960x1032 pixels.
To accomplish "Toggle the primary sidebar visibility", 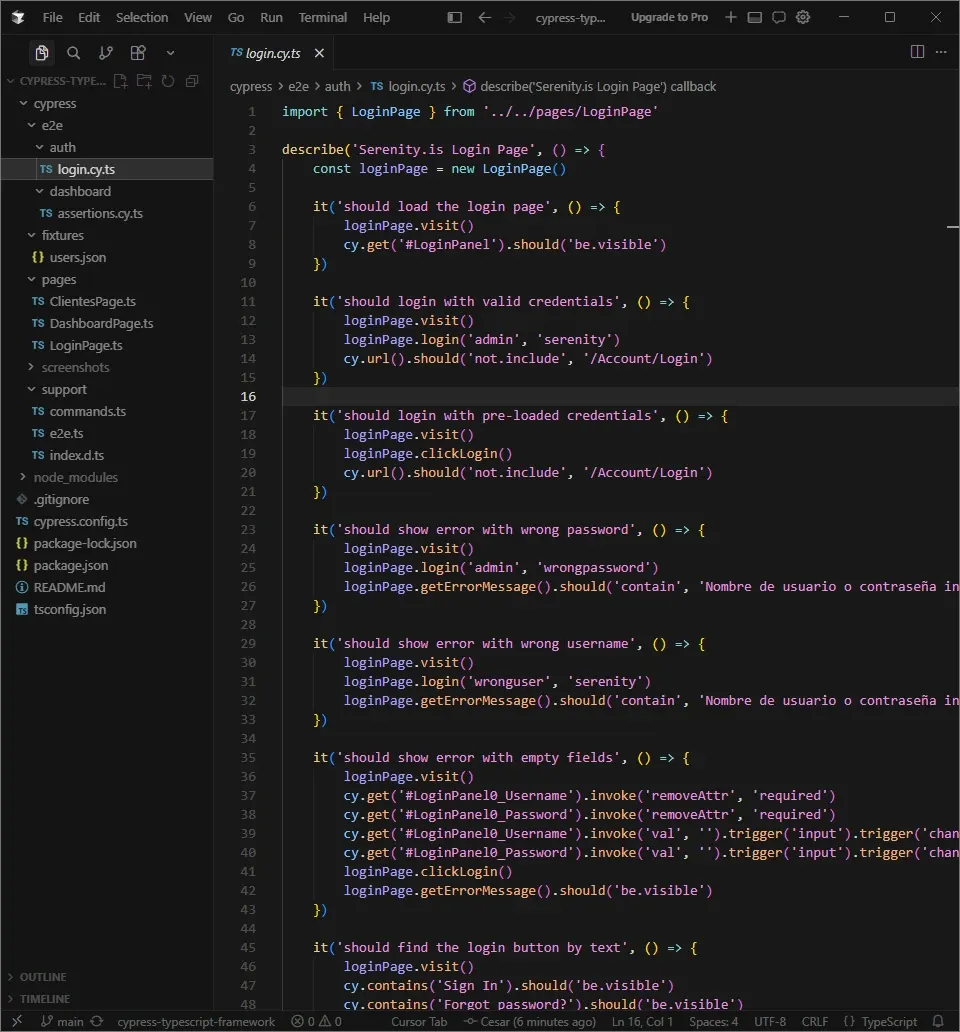I will click(455, 17).
